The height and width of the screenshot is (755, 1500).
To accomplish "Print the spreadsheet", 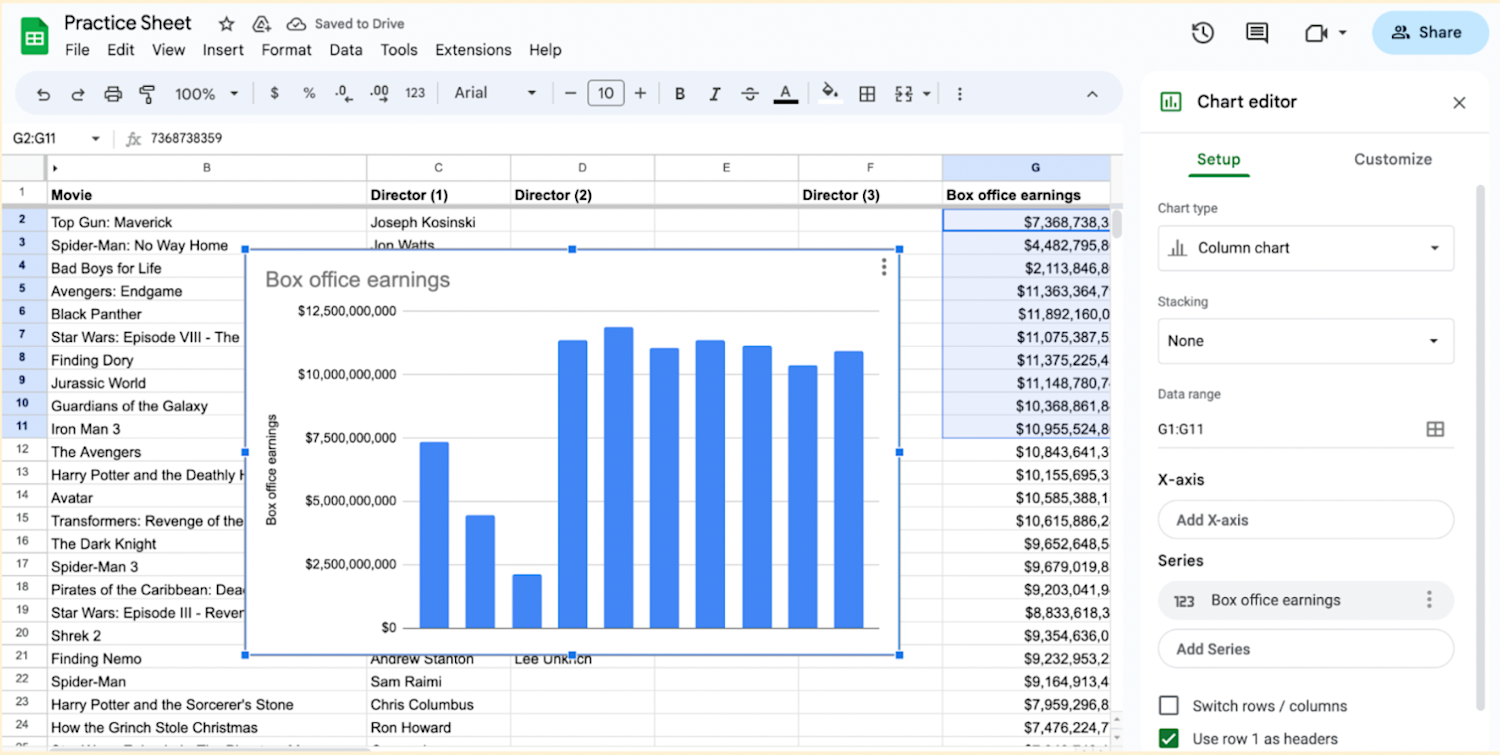I will coord(113,94).
